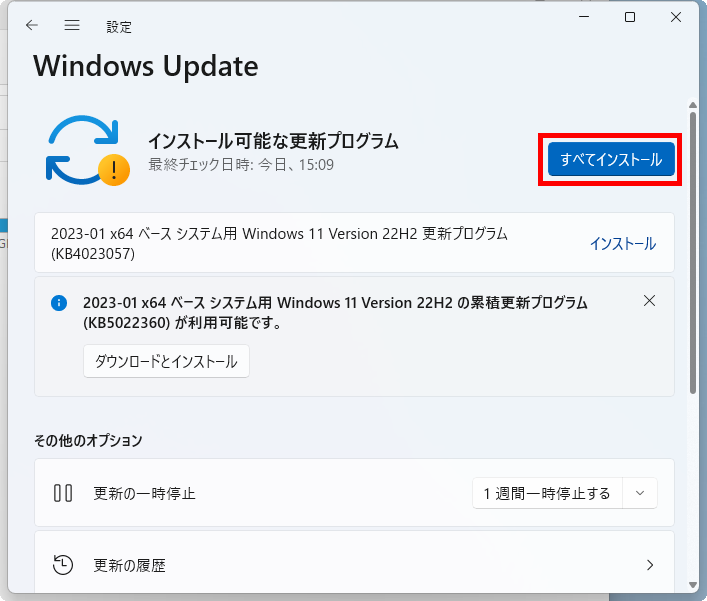Screen dimensions: 707x601
Task: Open 更新の履歴 with the chevron
Action: click(x=650, y=565)
